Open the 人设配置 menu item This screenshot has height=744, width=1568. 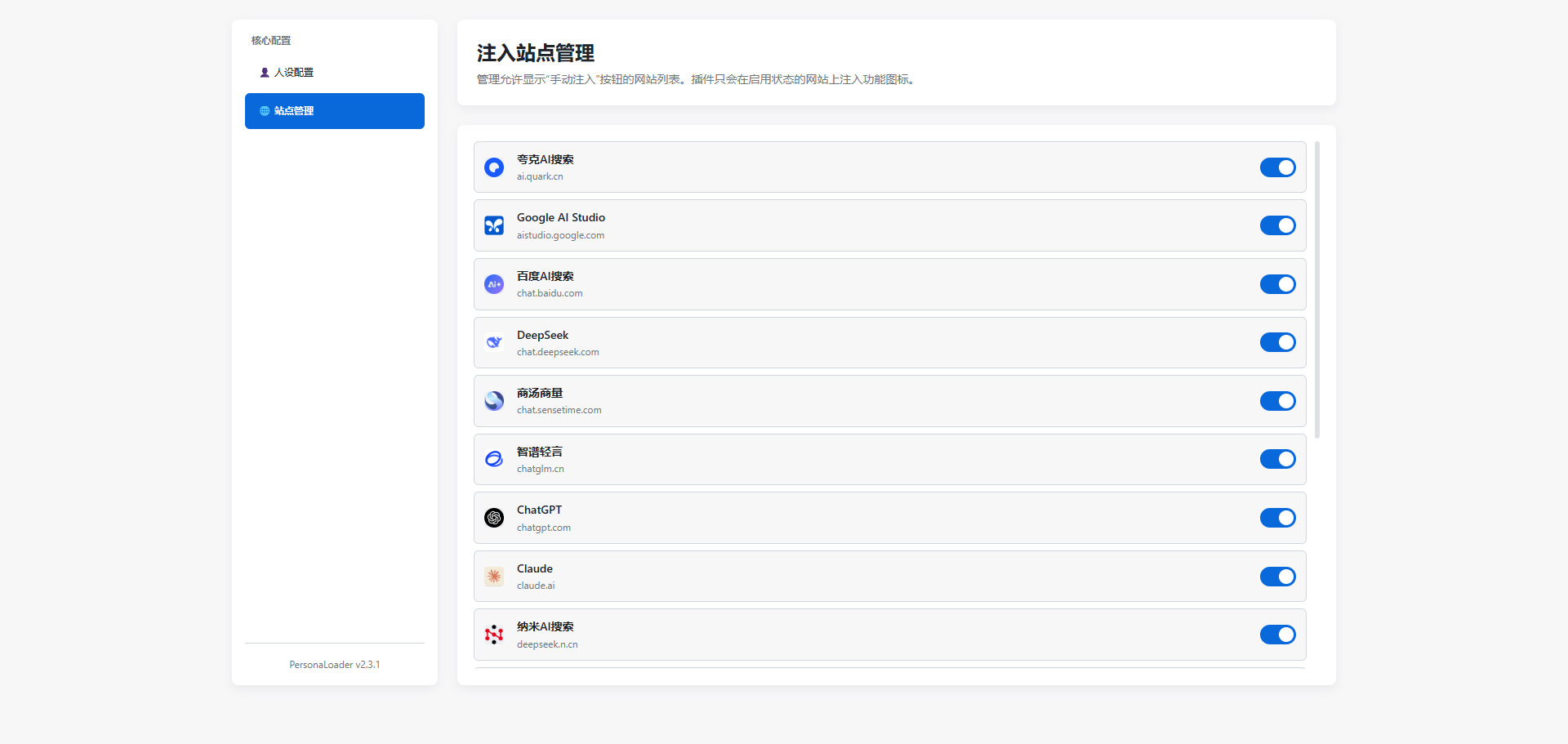pos(335,73)
